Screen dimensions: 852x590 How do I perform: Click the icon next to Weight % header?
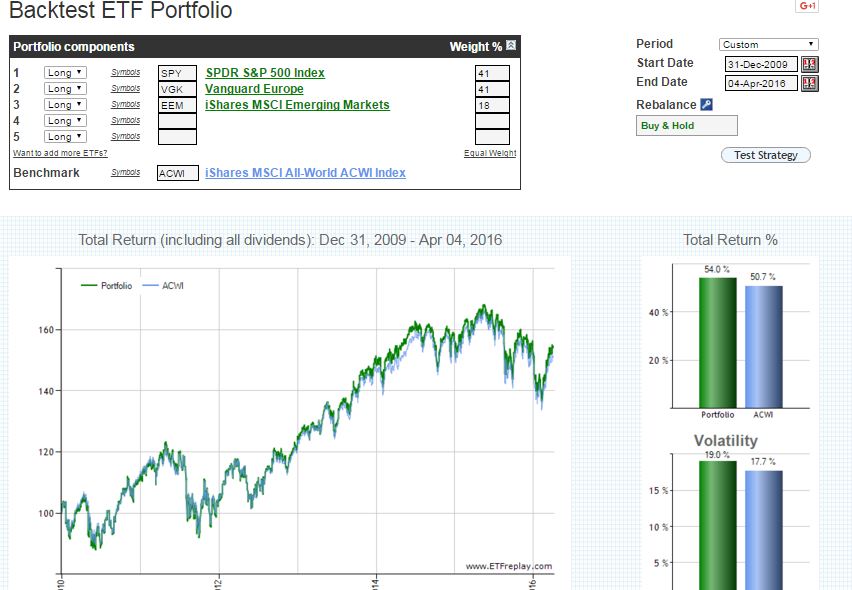point(511,46)
